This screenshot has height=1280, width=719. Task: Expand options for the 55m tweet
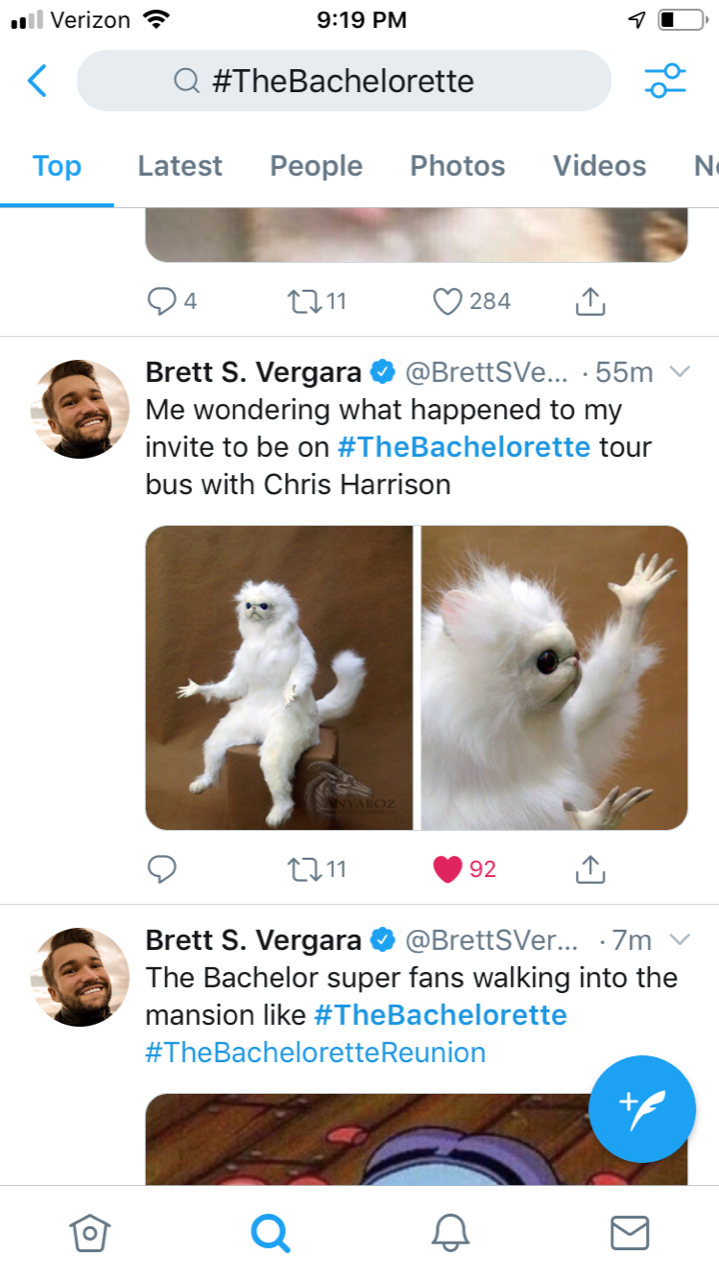pyautogui.click(x=680, y=373)
